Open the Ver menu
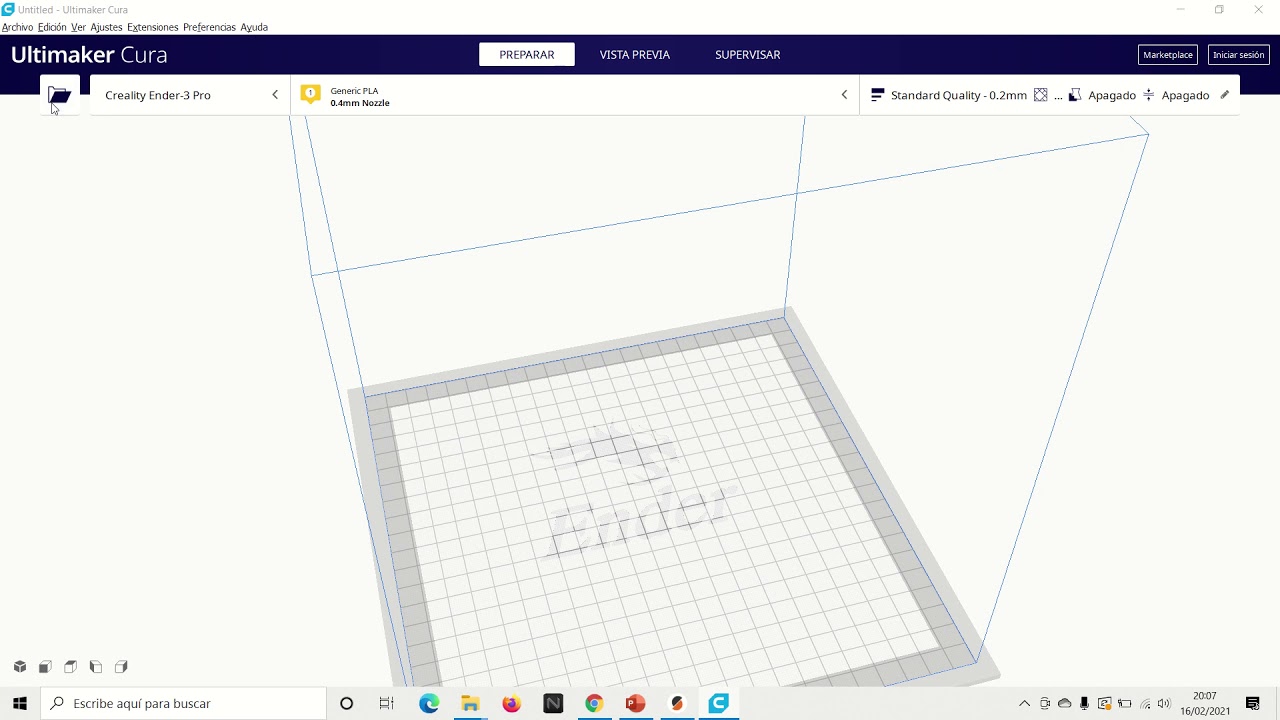Screen dimensions: 1280x720 click(x=78, y=27)
